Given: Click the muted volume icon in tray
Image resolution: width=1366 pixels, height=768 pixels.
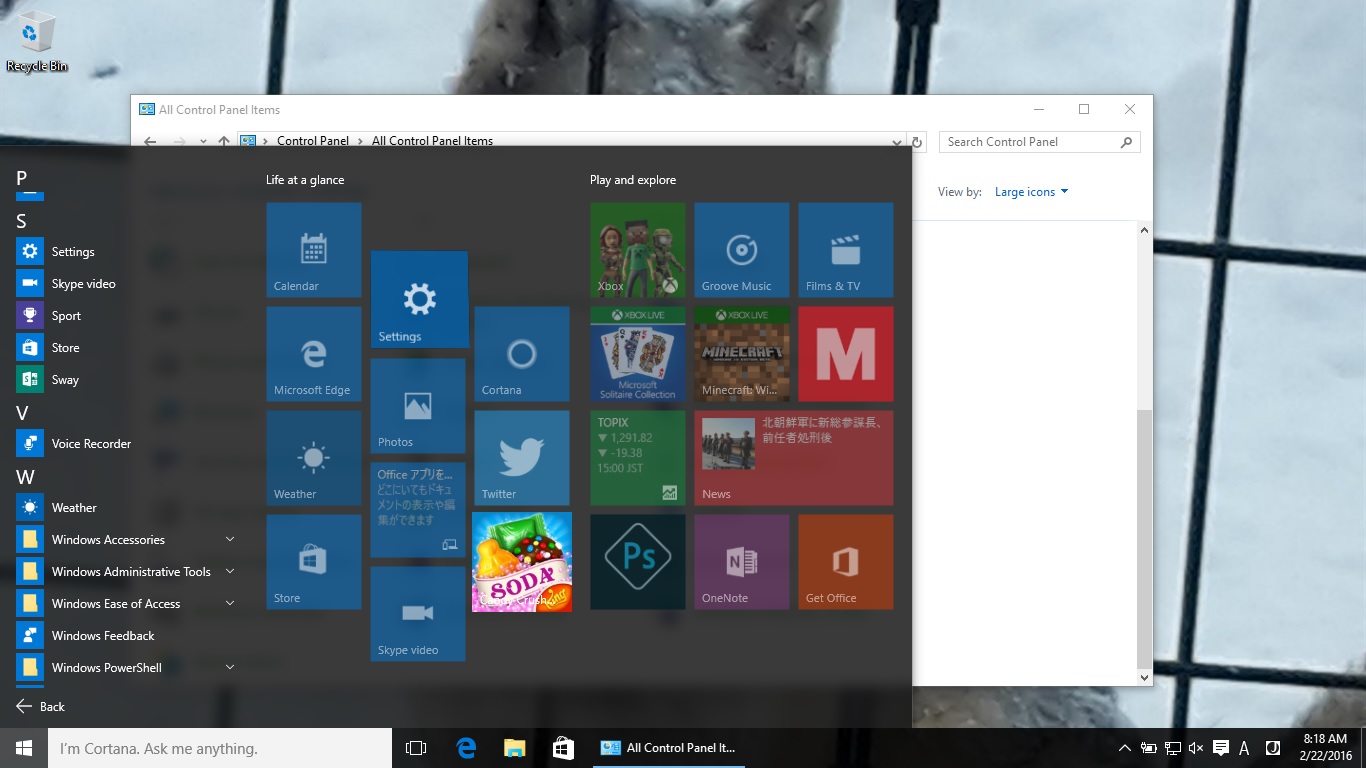Looking at the screenshot, I should tap(1196, 748).
